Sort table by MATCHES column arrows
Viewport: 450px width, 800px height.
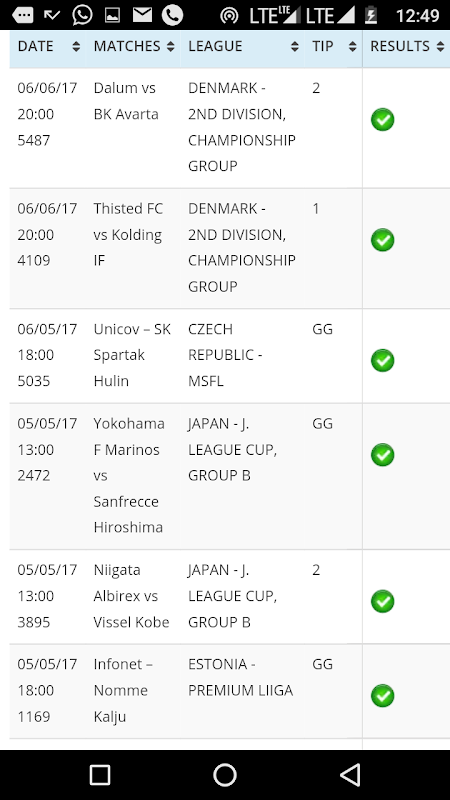pos(170,46)
